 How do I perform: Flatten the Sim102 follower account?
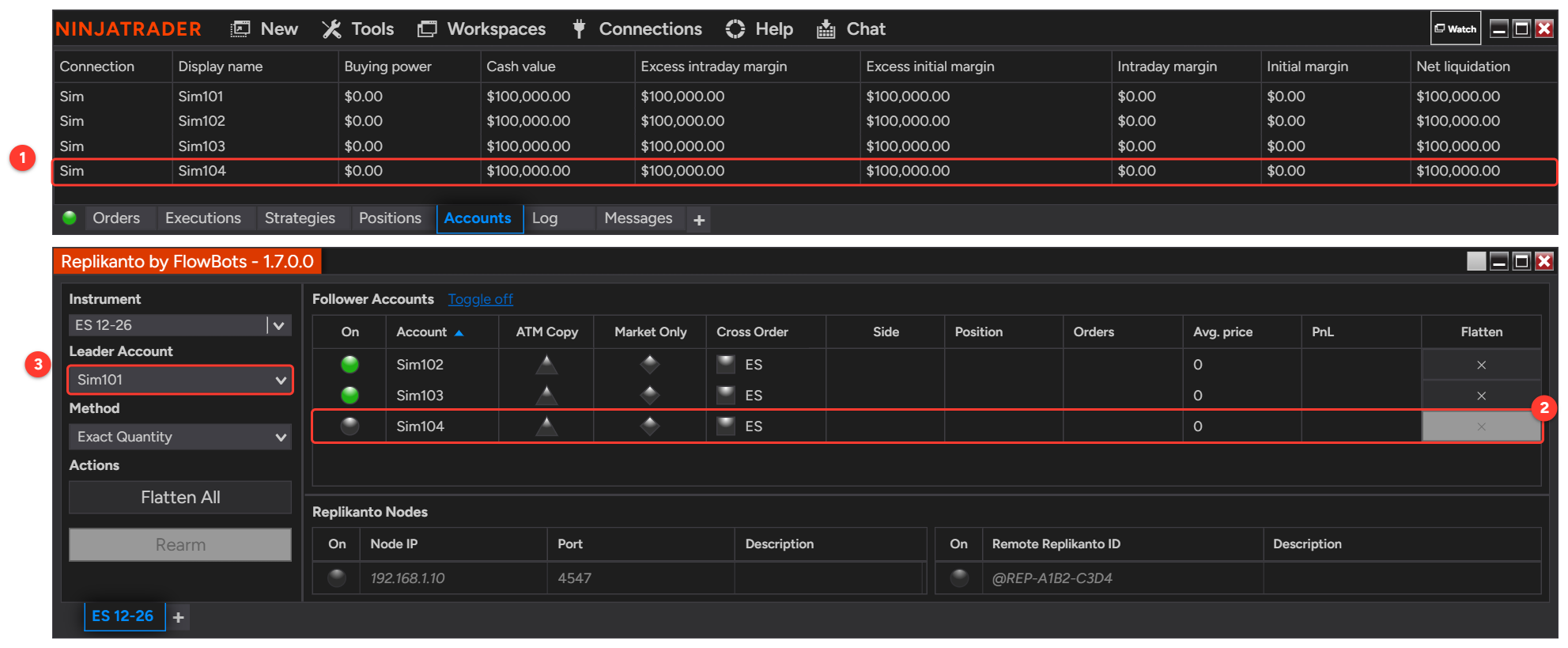pos(1482,365)
